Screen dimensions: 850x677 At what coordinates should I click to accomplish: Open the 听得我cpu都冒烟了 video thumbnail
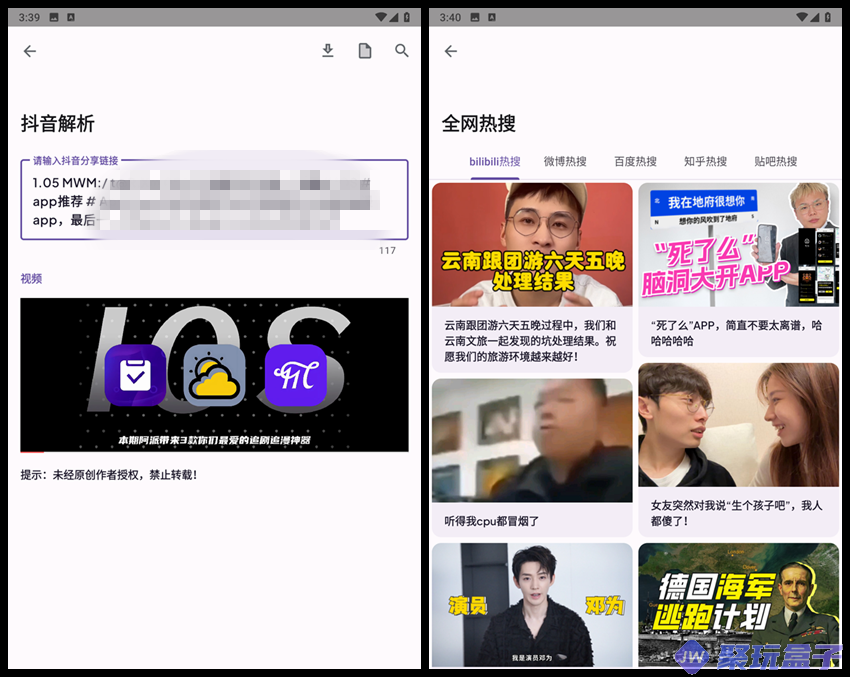click(x=532, y=441)
